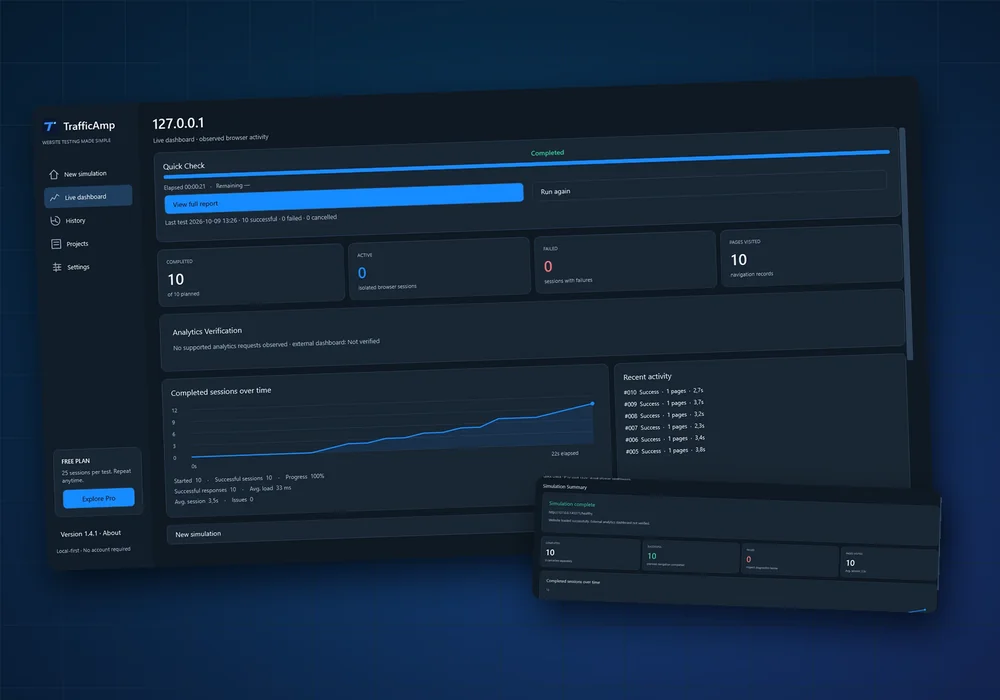Click the New simulation home icon

pos(54,174)
